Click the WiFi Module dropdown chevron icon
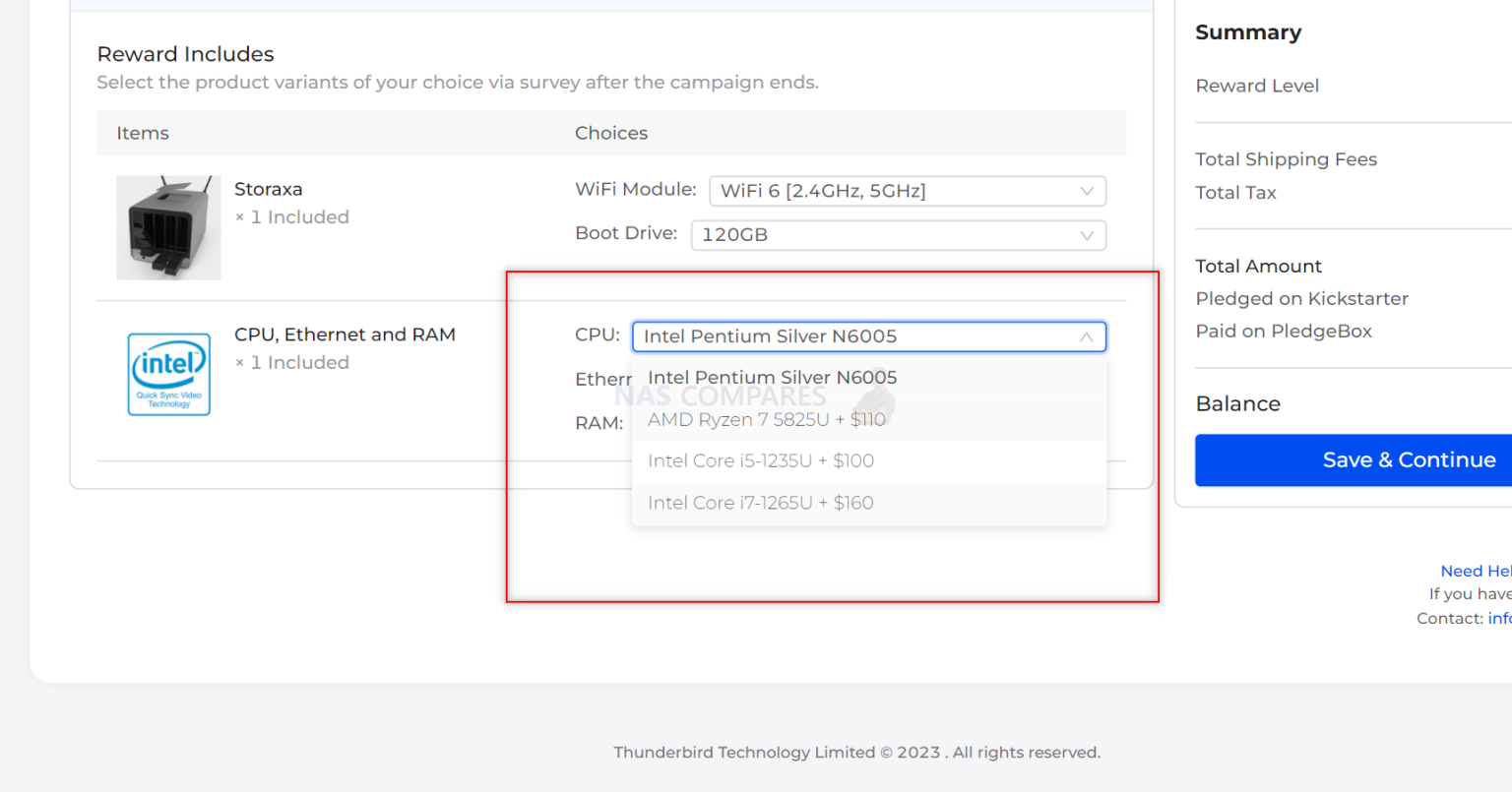The width and height of the screenshot is (1512, 792). tap(1087, 191)
